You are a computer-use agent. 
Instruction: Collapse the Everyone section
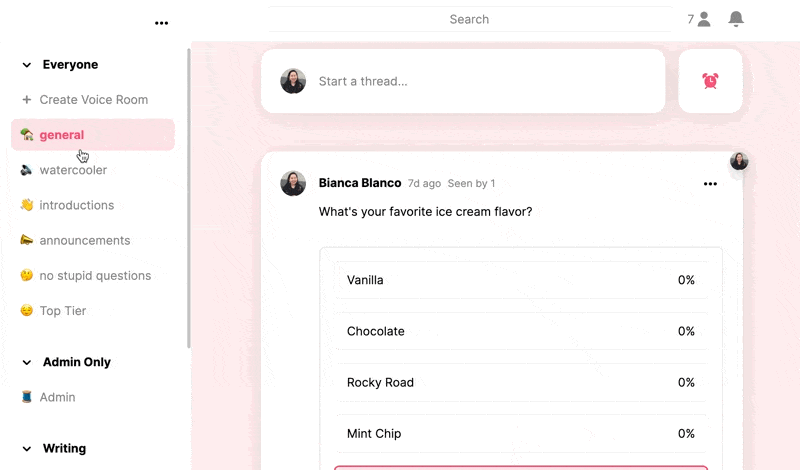(x=27, y=65)
